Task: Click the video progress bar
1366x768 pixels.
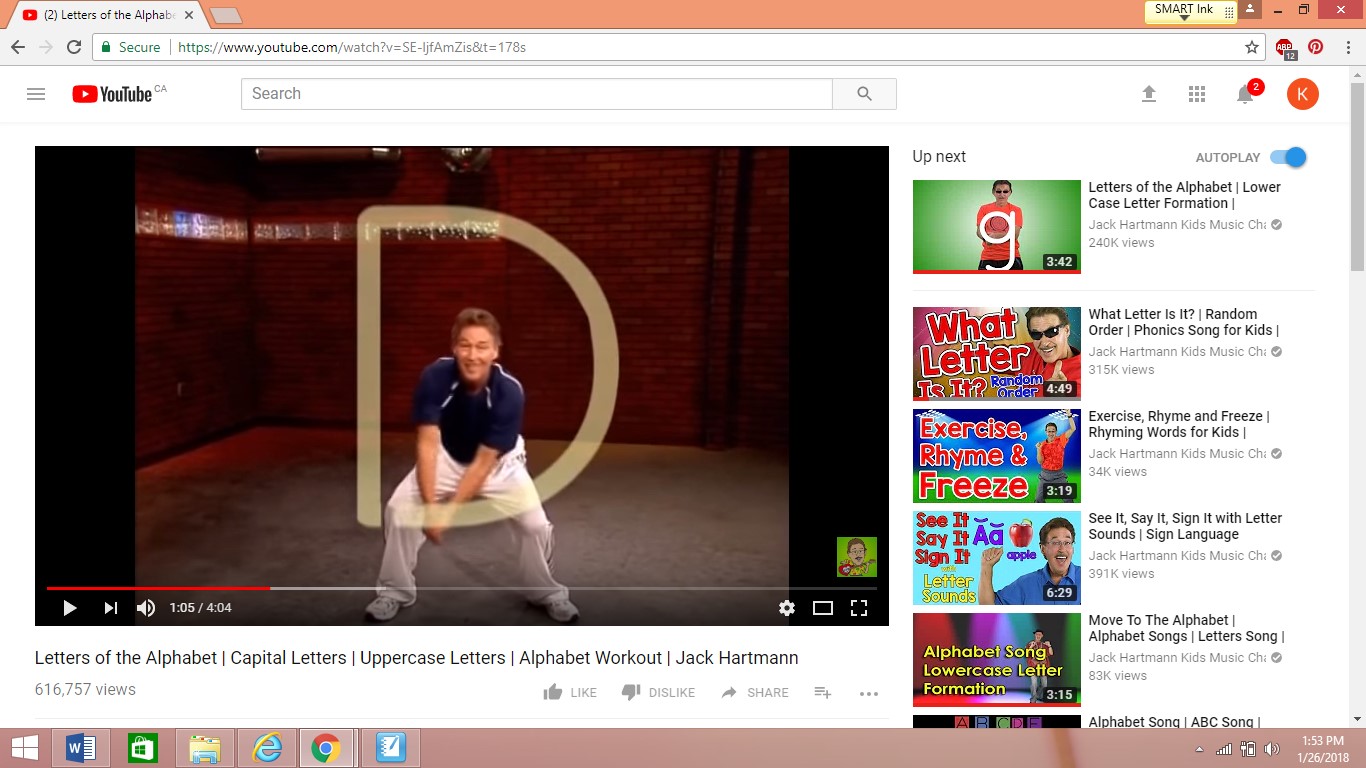Action: [x=462, y=588]
